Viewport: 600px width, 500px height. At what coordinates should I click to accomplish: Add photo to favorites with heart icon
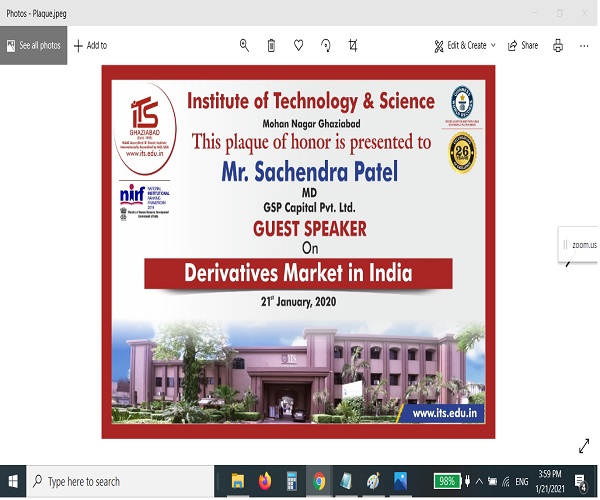point(298,46)
